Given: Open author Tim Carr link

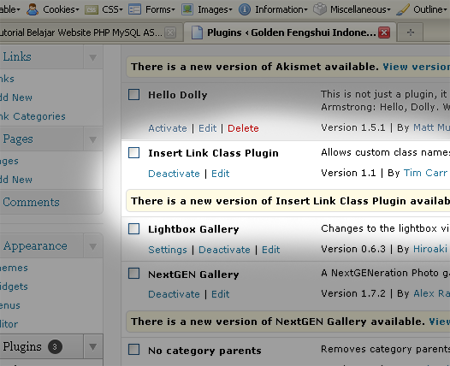Looking at the screenshot, I should [x=425, y=173].
